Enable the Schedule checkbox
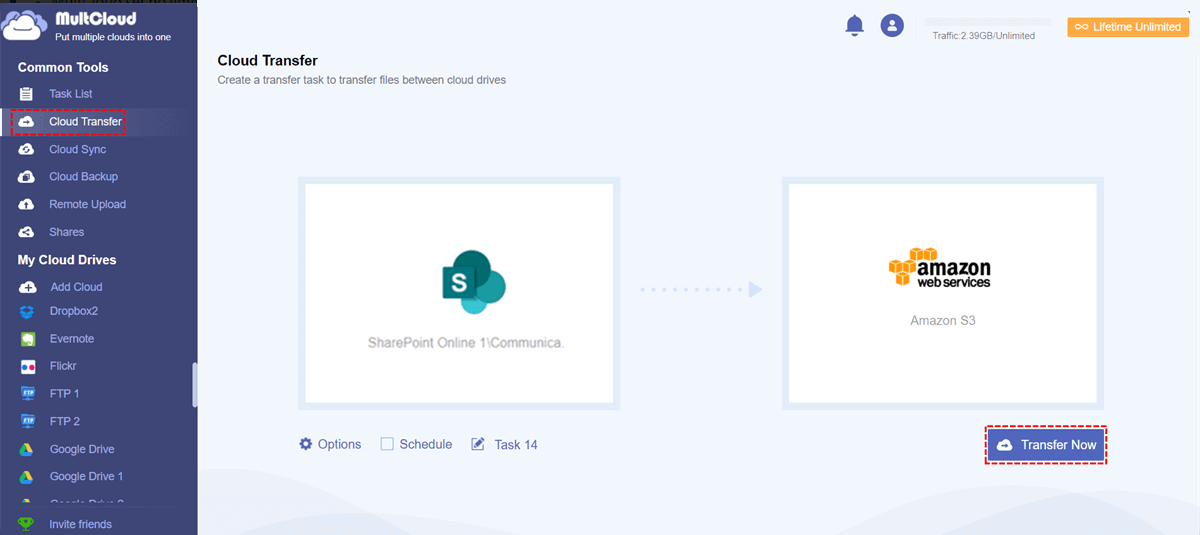 pos(387,444)
